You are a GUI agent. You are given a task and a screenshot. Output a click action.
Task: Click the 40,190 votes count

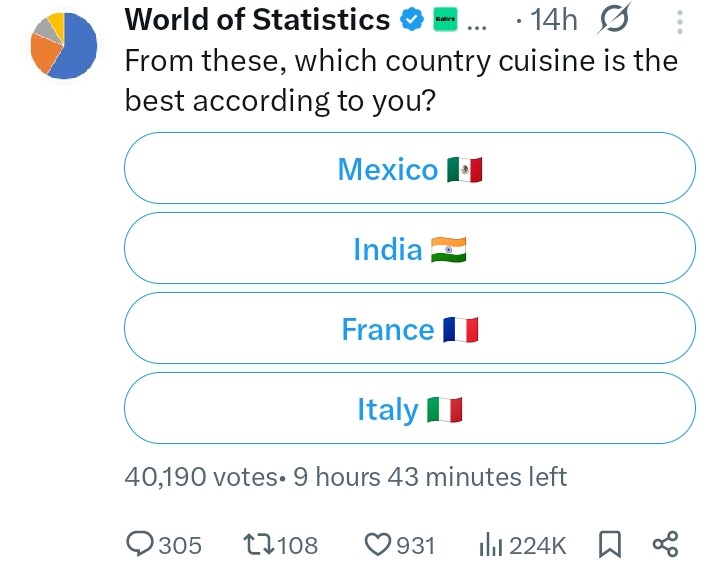pyautogui.click(x=201, y=476)
